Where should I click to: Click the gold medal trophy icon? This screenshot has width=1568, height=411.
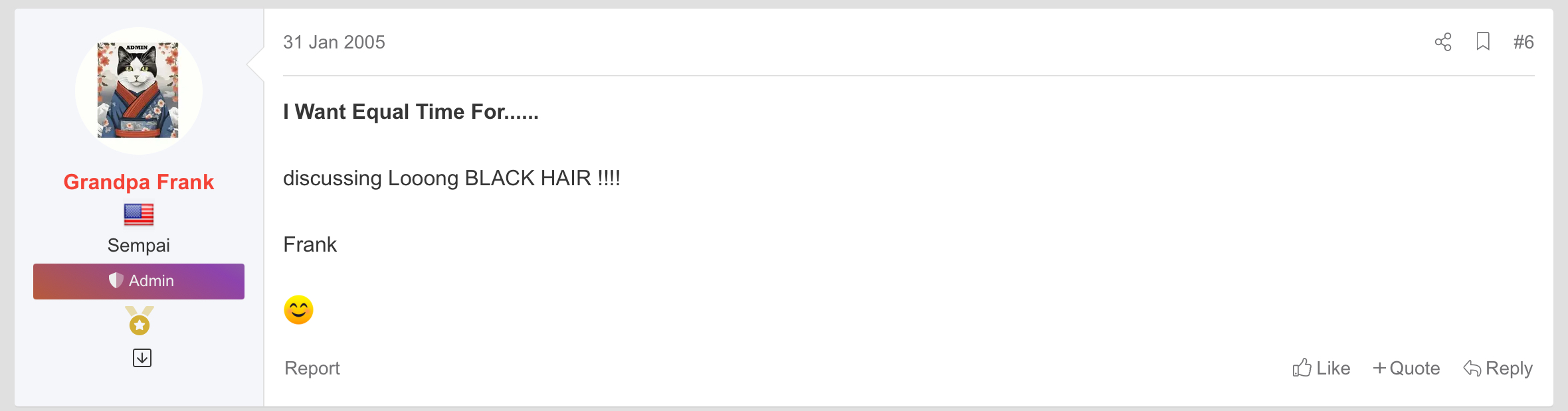(140, 320)
